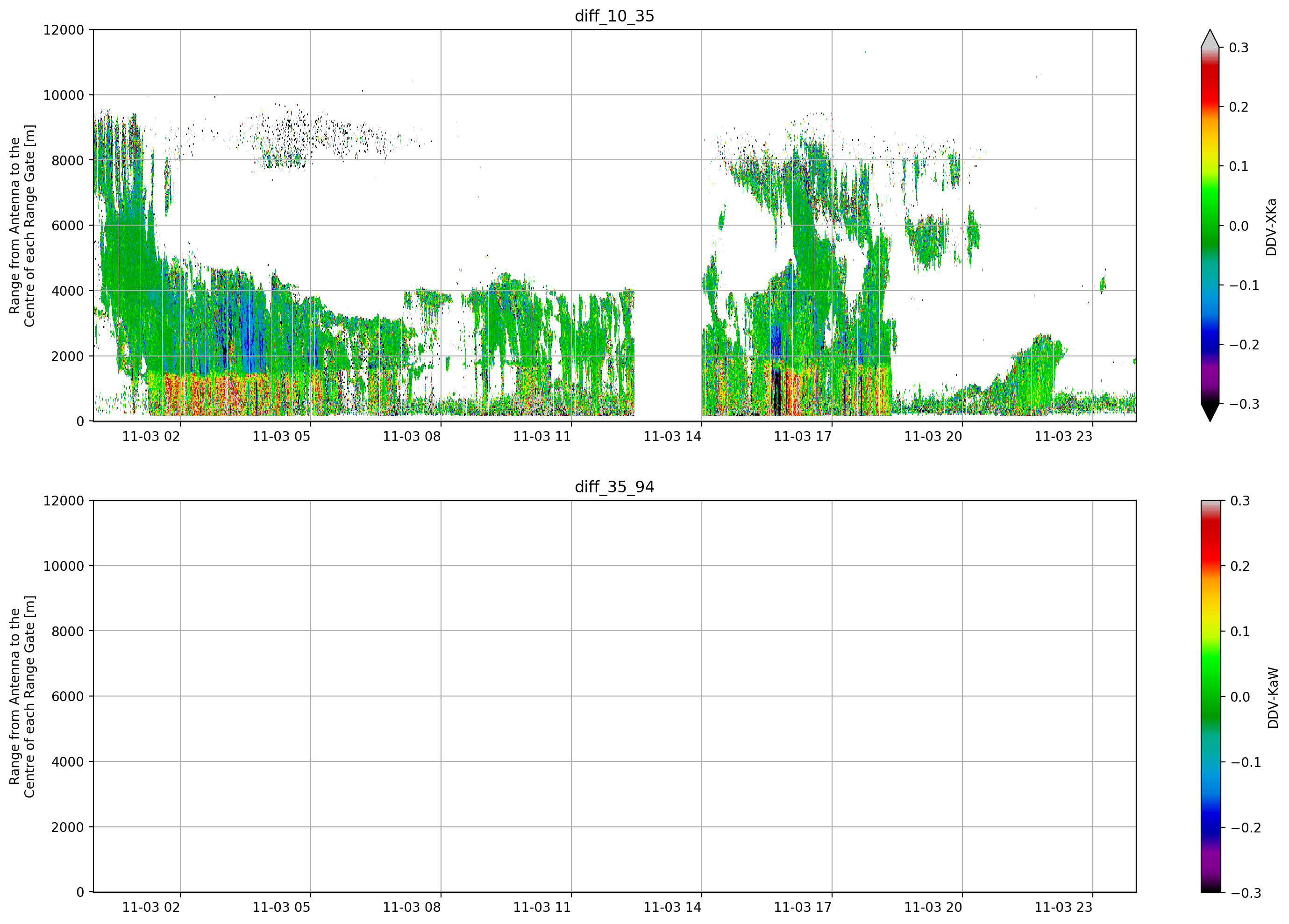Click the 8000 tick on diff_35_94 y-axis
Image resolution: width=1289 pixels, height=924 pixels.
click(x=68, y=632)
